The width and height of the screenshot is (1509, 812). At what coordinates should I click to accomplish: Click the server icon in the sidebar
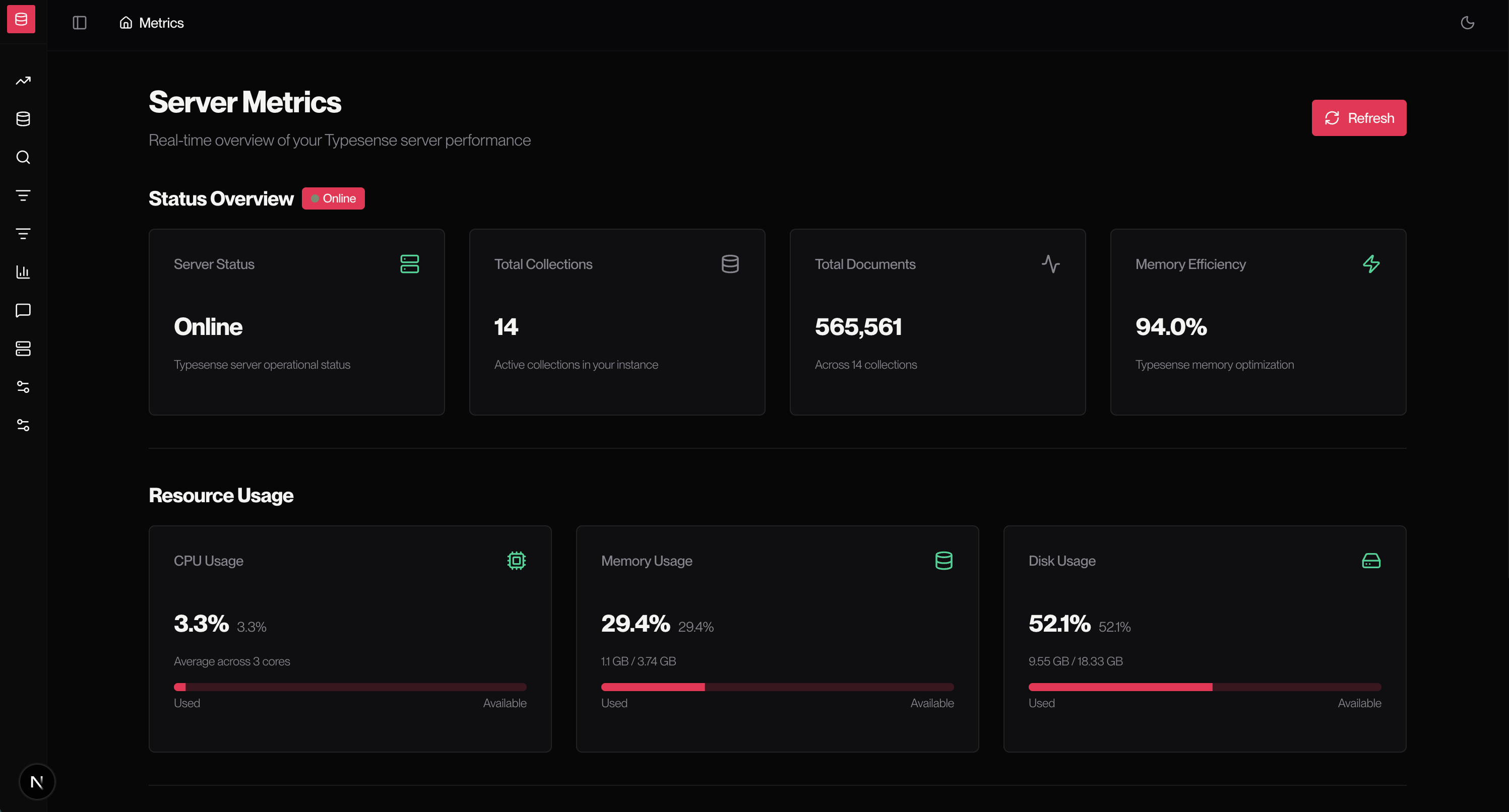point(23,349)
